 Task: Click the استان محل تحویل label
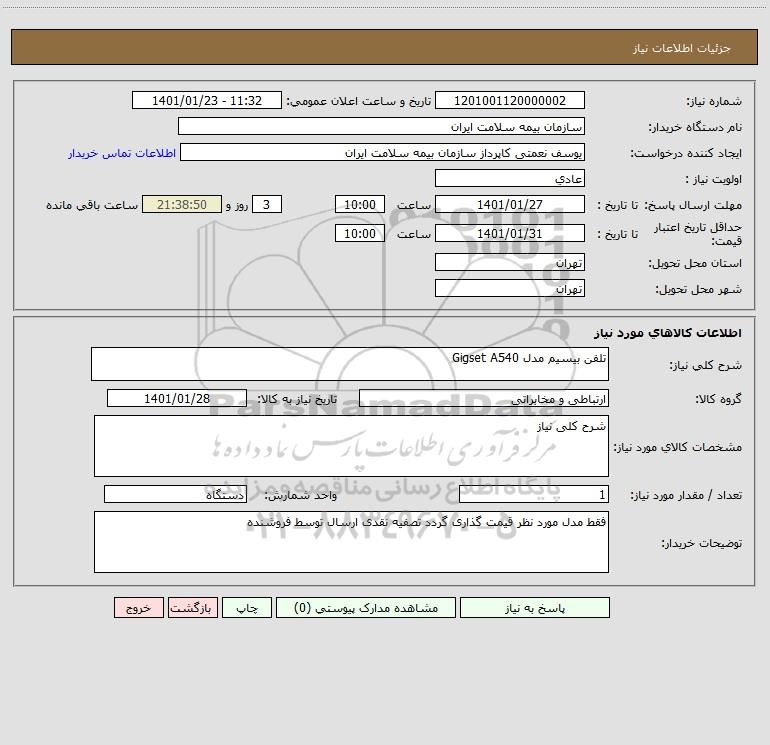click(695, 263)
